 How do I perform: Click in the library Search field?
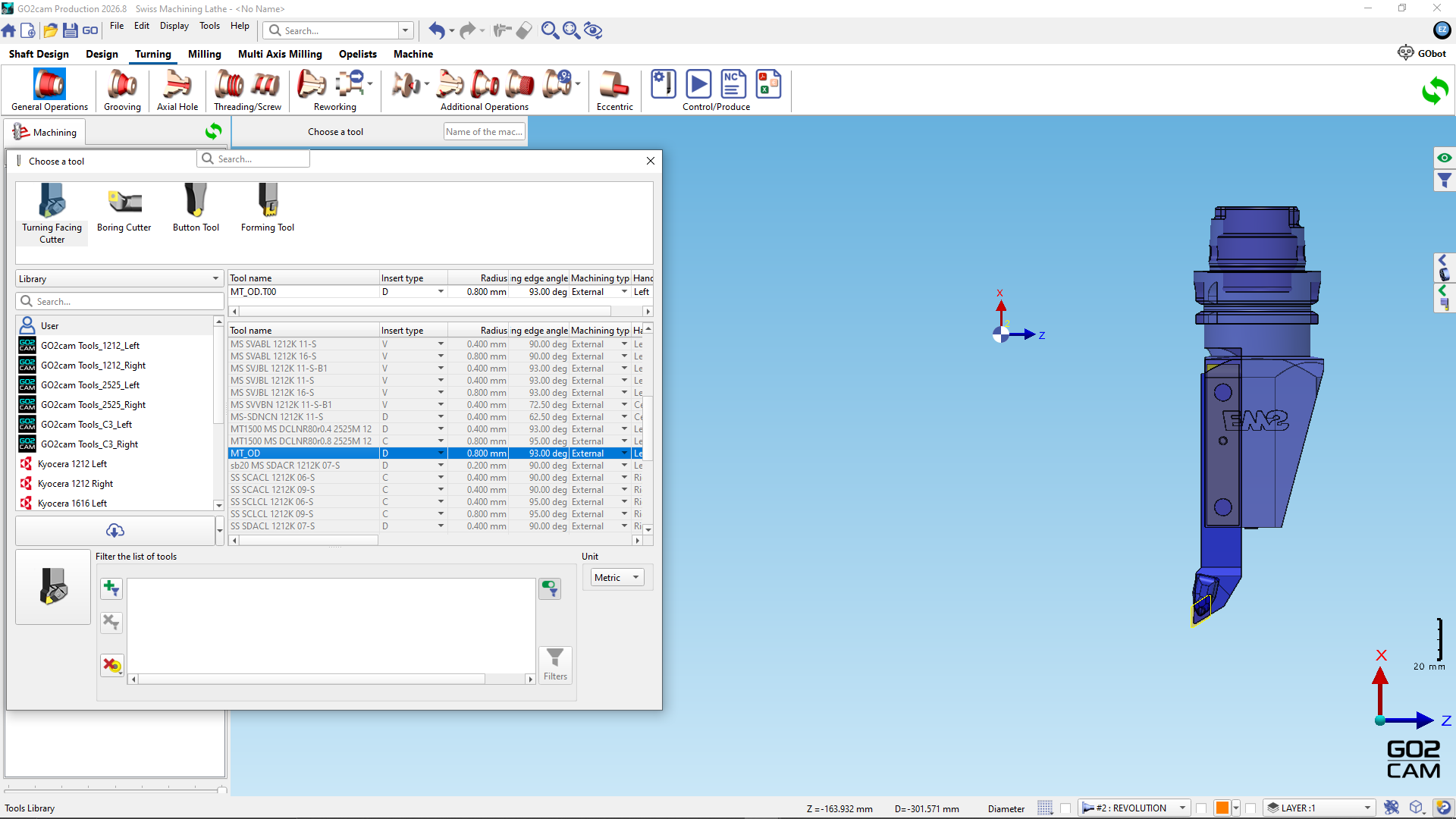coord(120,302)
